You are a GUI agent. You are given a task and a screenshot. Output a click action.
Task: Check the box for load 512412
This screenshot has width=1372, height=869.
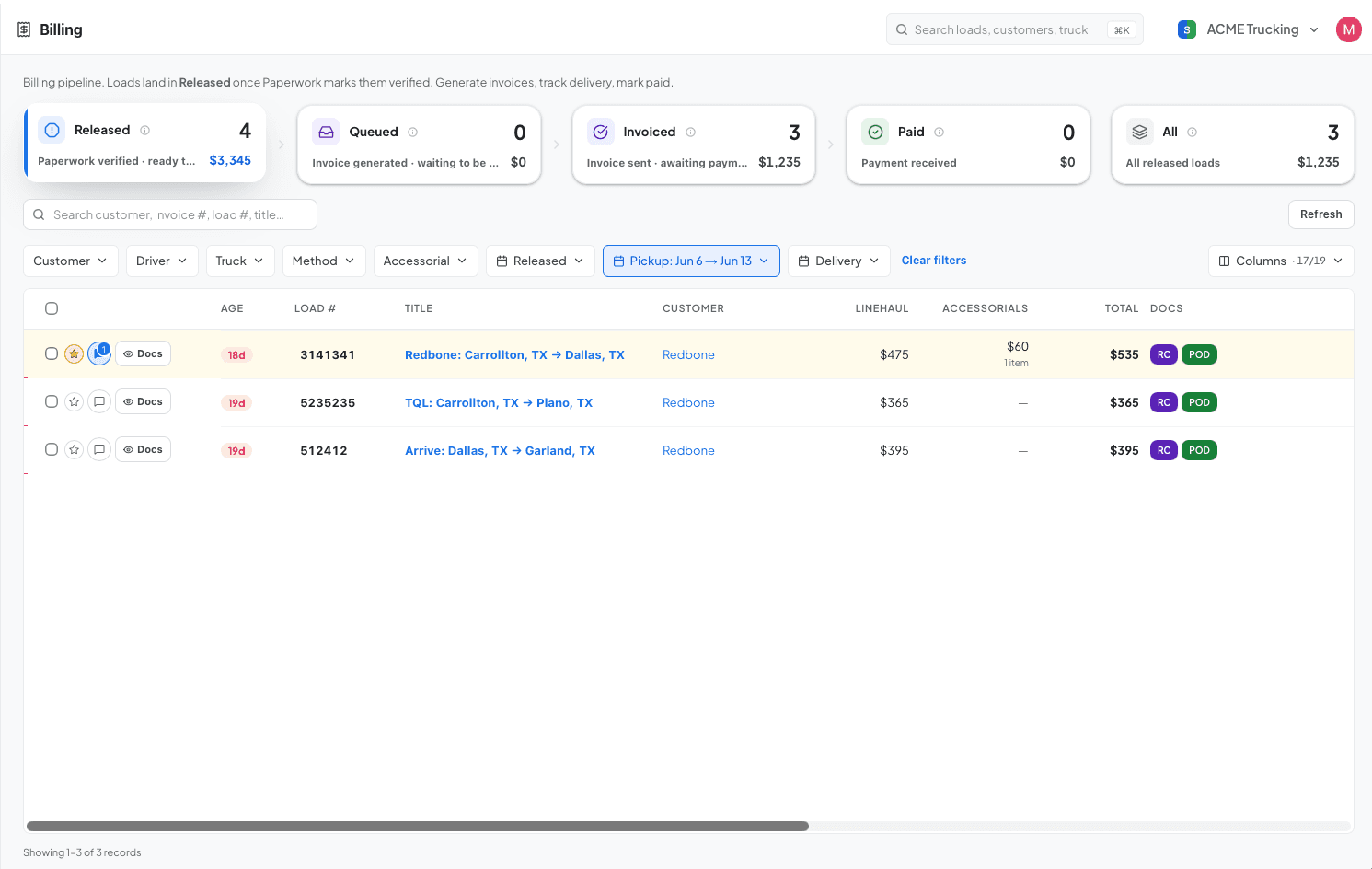pyautogui.click(x=52, y=449)
